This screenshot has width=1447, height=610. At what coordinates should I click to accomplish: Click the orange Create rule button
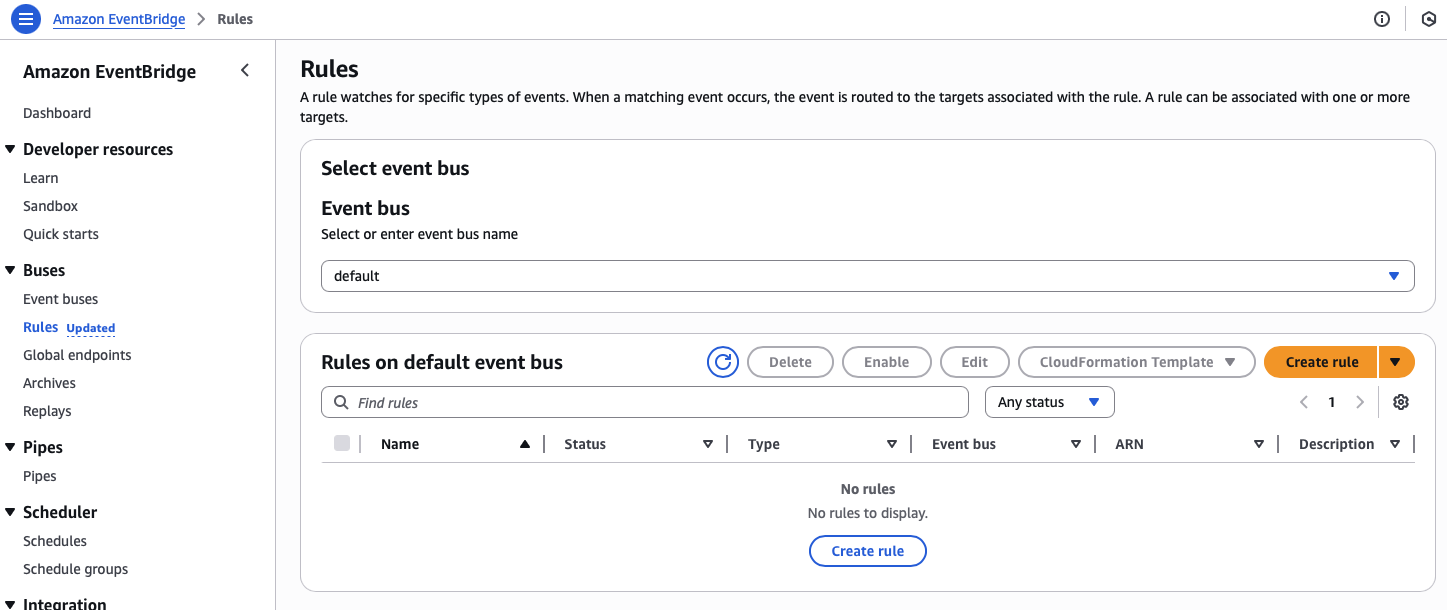1321,362
